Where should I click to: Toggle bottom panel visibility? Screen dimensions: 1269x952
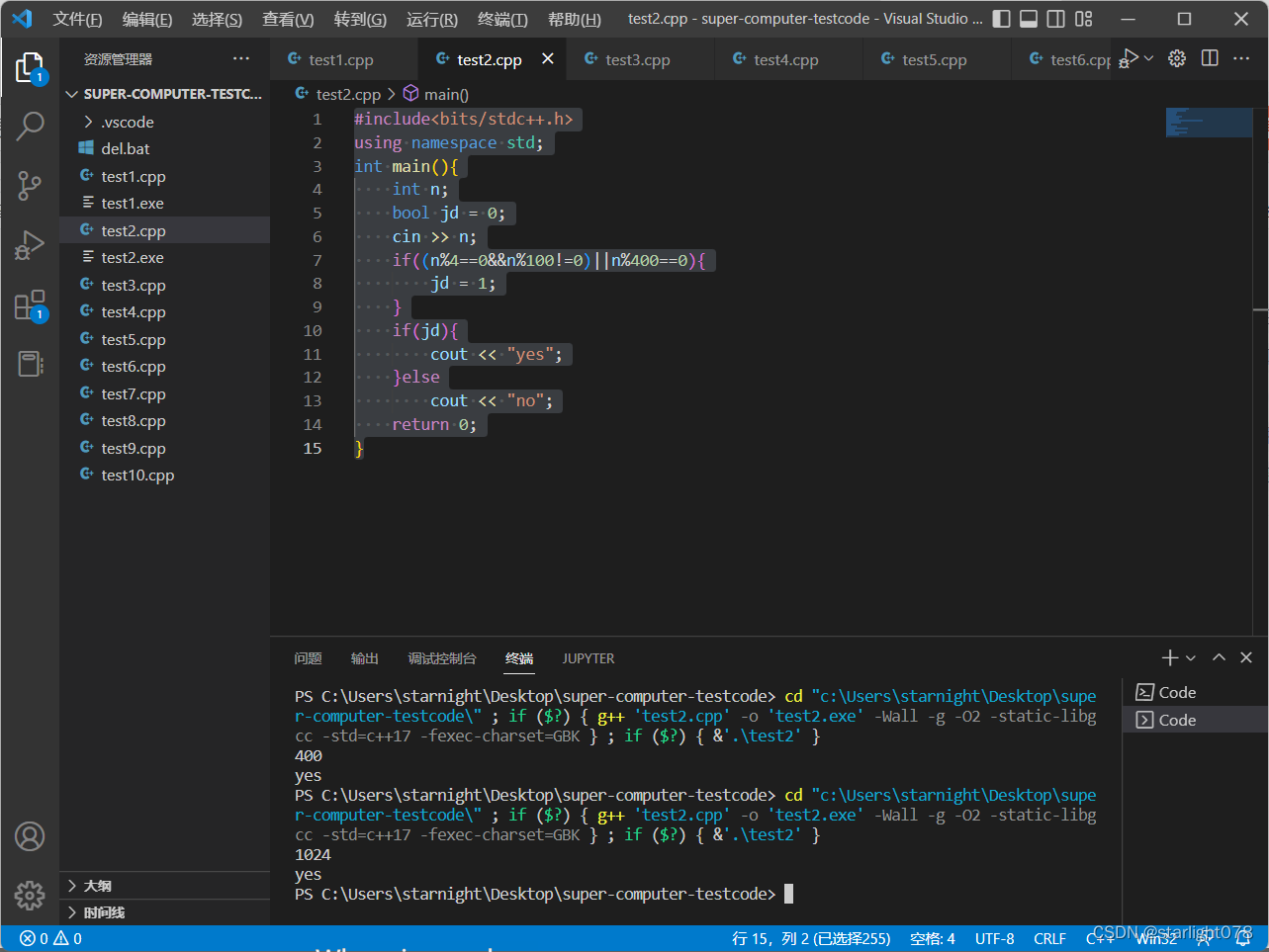tap(1029, 19)
